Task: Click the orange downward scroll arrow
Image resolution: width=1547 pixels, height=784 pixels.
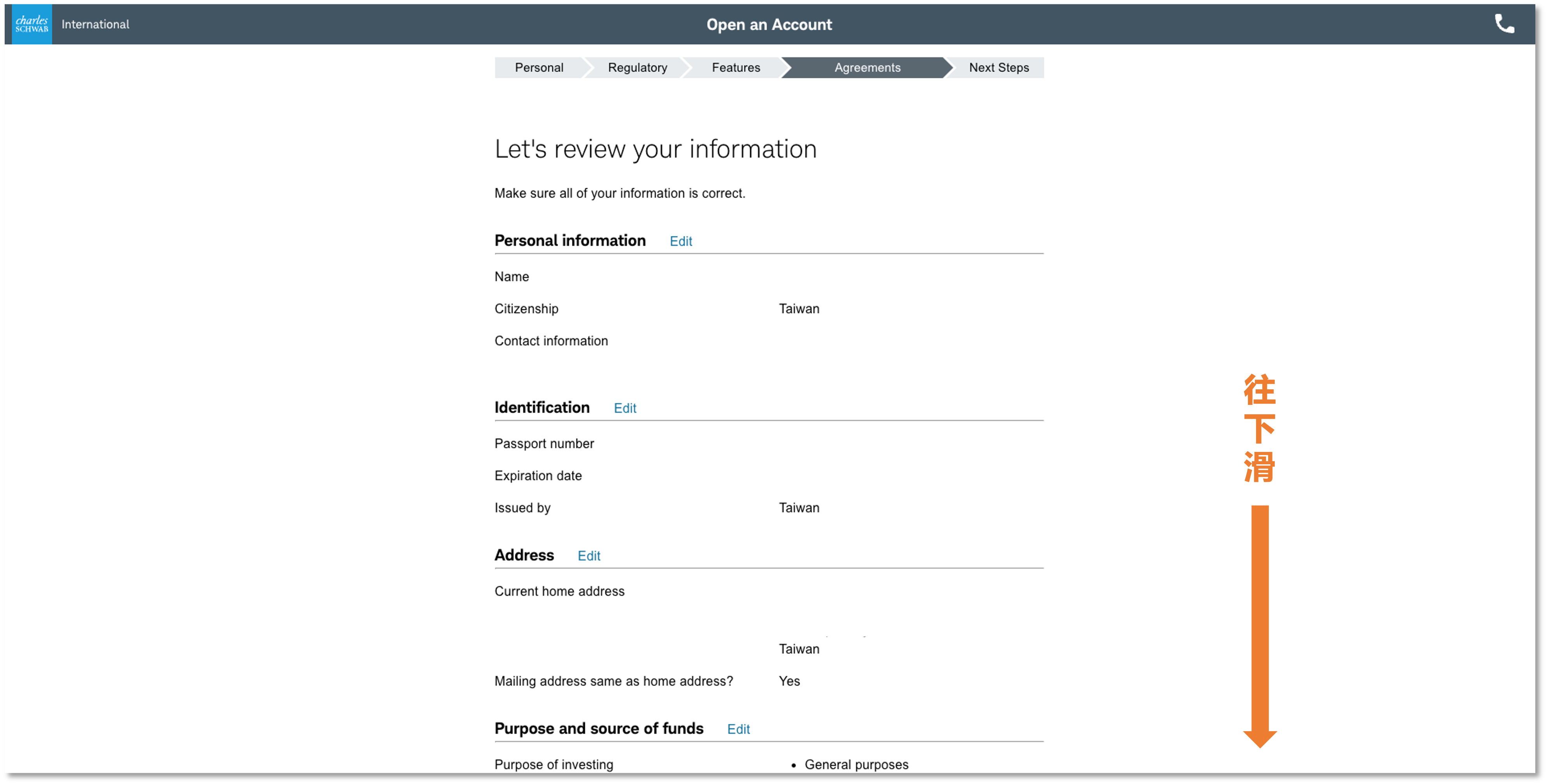Action: click(x=1259, y=625)
